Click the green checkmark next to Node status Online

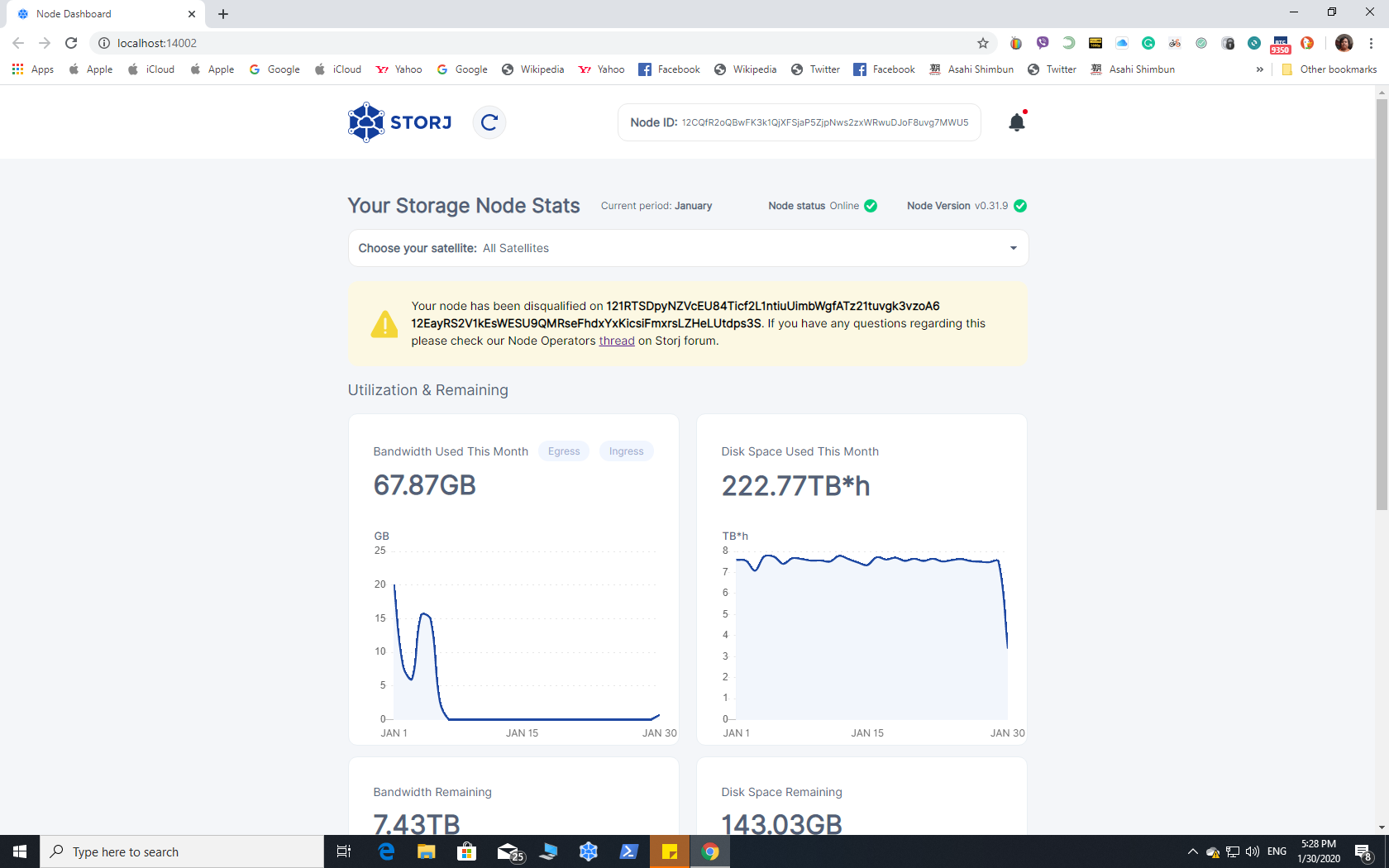click(x=870, y=206)
